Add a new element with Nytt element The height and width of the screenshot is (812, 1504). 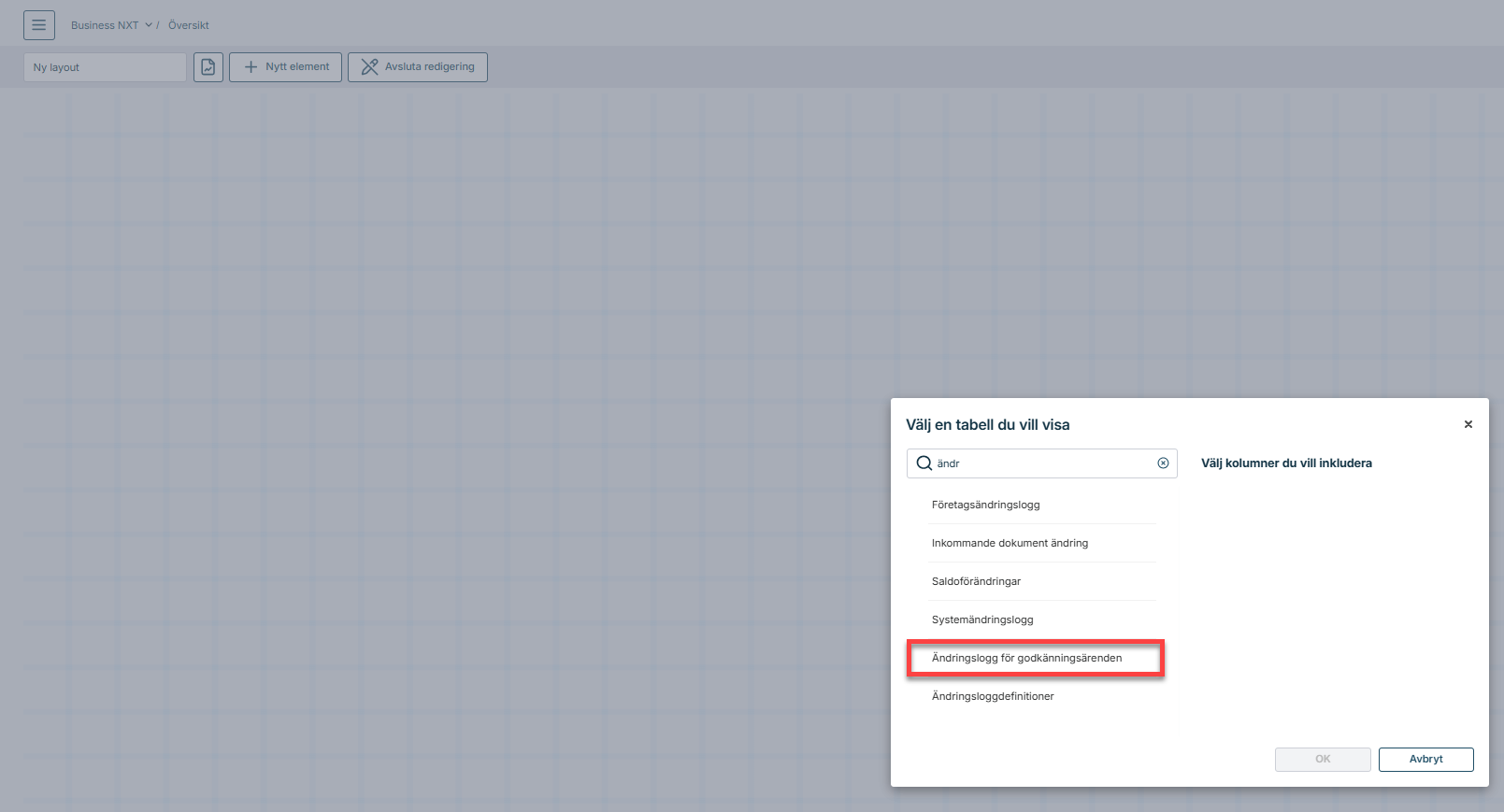(x=286, y=67)
